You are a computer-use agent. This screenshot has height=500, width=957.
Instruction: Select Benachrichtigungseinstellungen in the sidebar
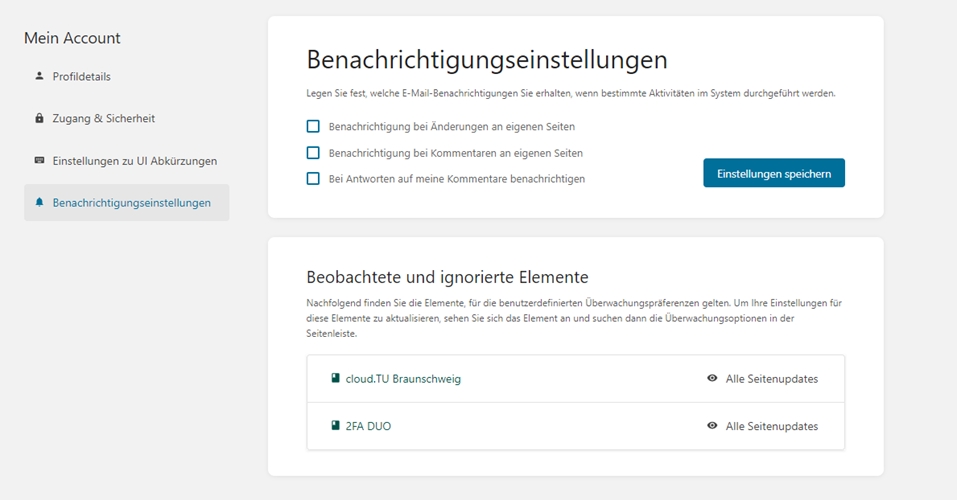tap(131, 202)
